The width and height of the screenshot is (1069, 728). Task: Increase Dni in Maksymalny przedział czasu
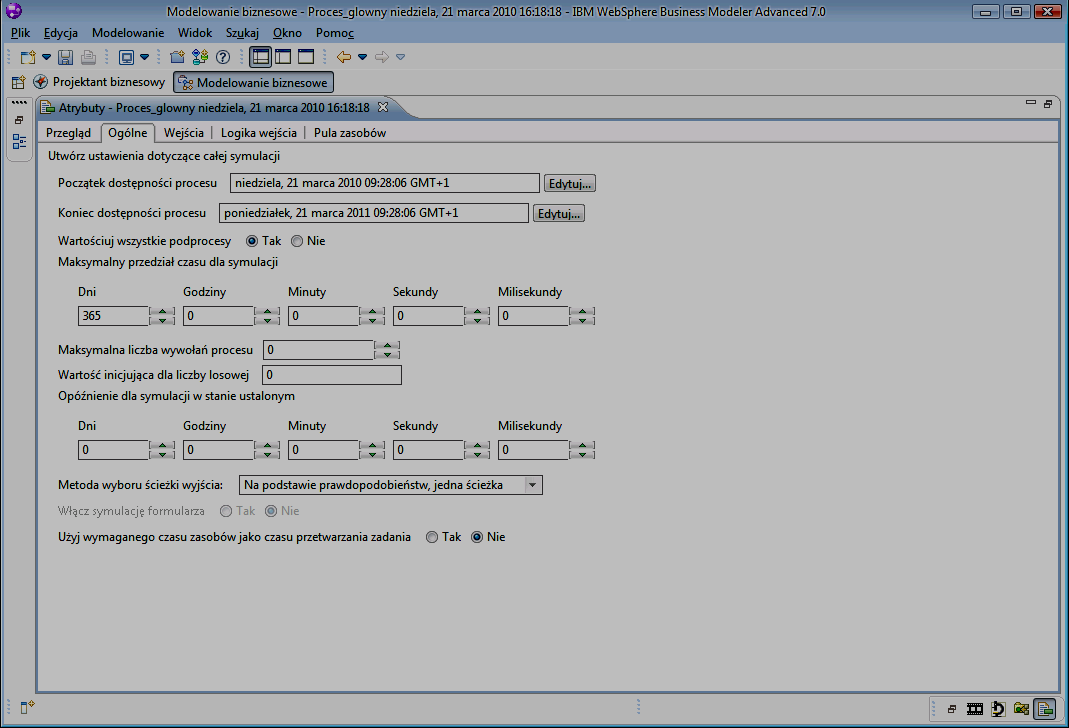(x=162, y=312)
